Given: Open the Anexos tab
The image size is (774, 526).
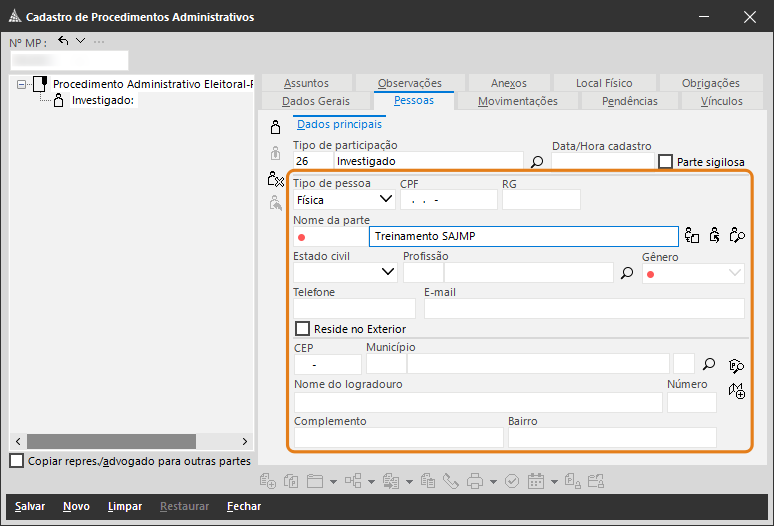Looking at the screenshot, I should tap(509, 83).
